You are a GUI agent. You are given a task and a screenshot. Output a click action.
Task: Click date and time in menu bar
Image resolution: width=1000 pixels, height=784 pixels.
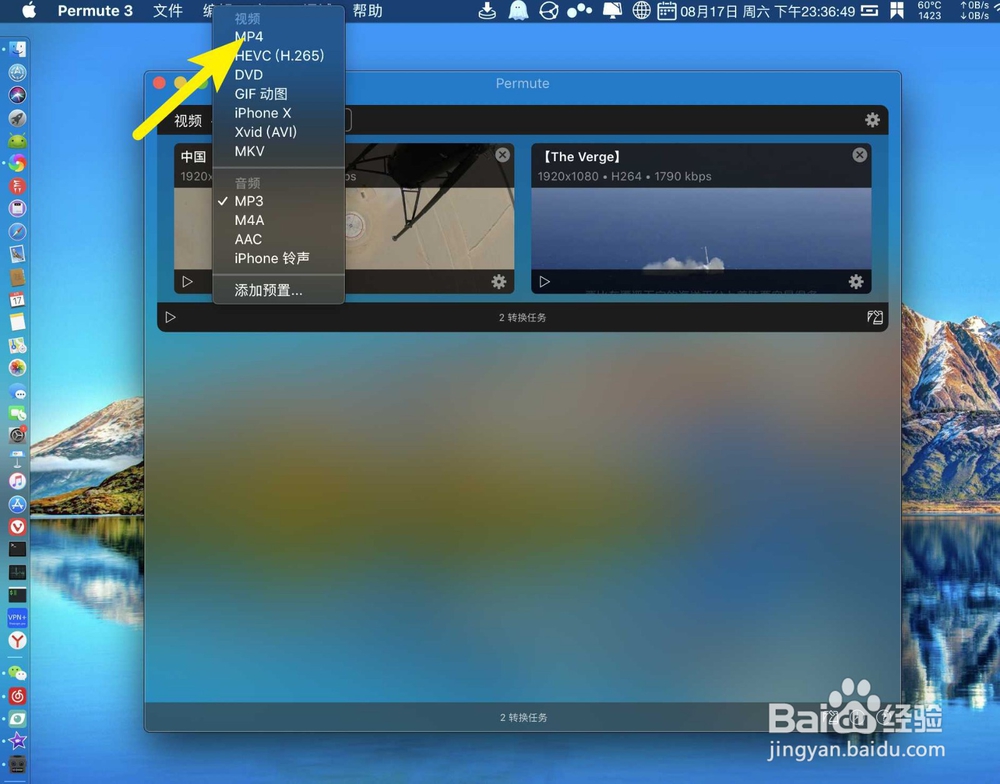(x=767, y=11)
